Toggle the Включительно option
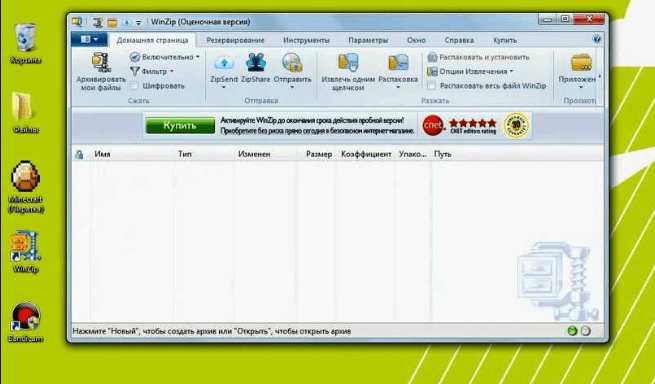The image size is (655, 384). pyautogui.click(x=164, y=57)
